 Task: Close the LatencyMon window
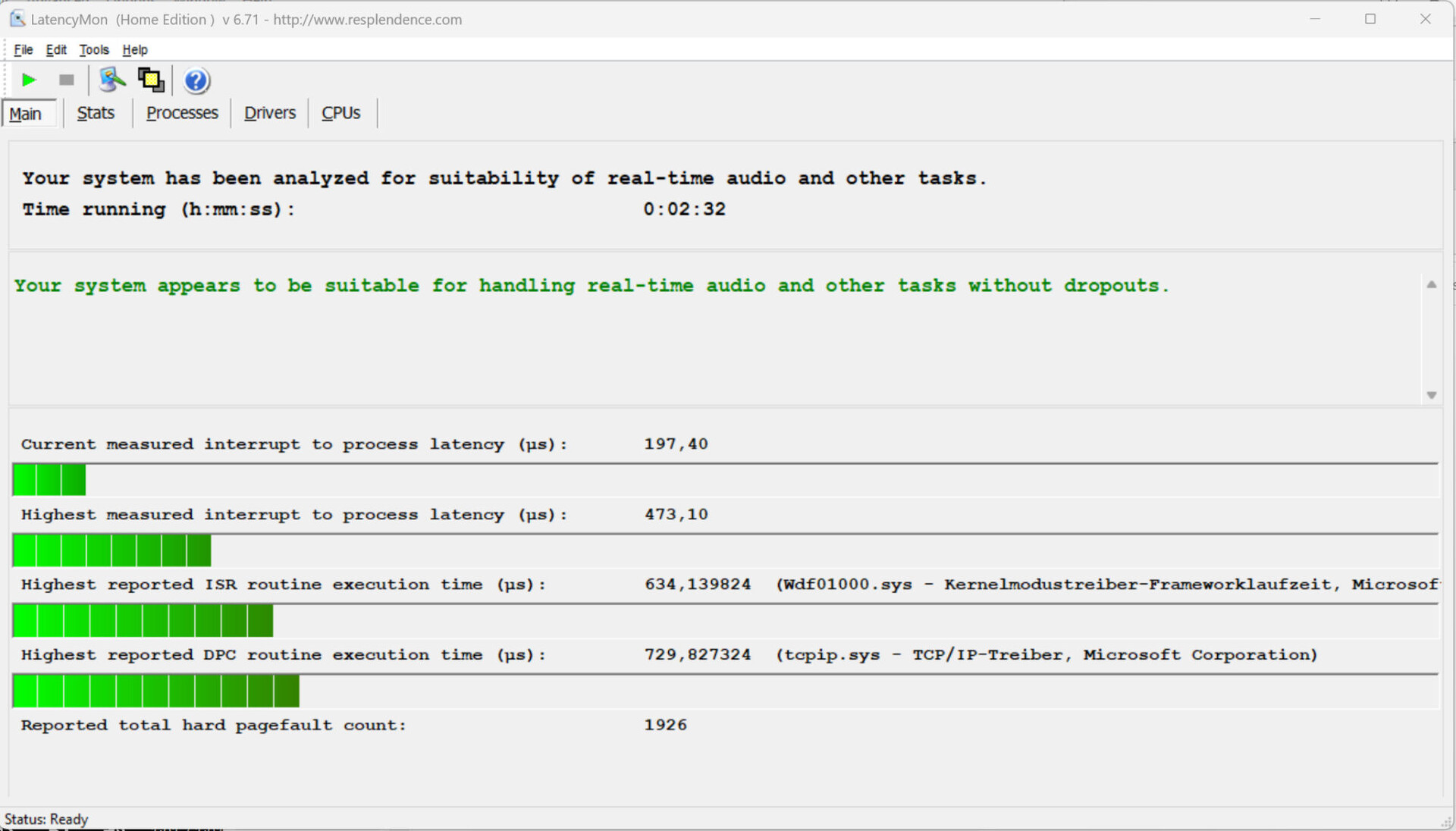point(1426,19)
